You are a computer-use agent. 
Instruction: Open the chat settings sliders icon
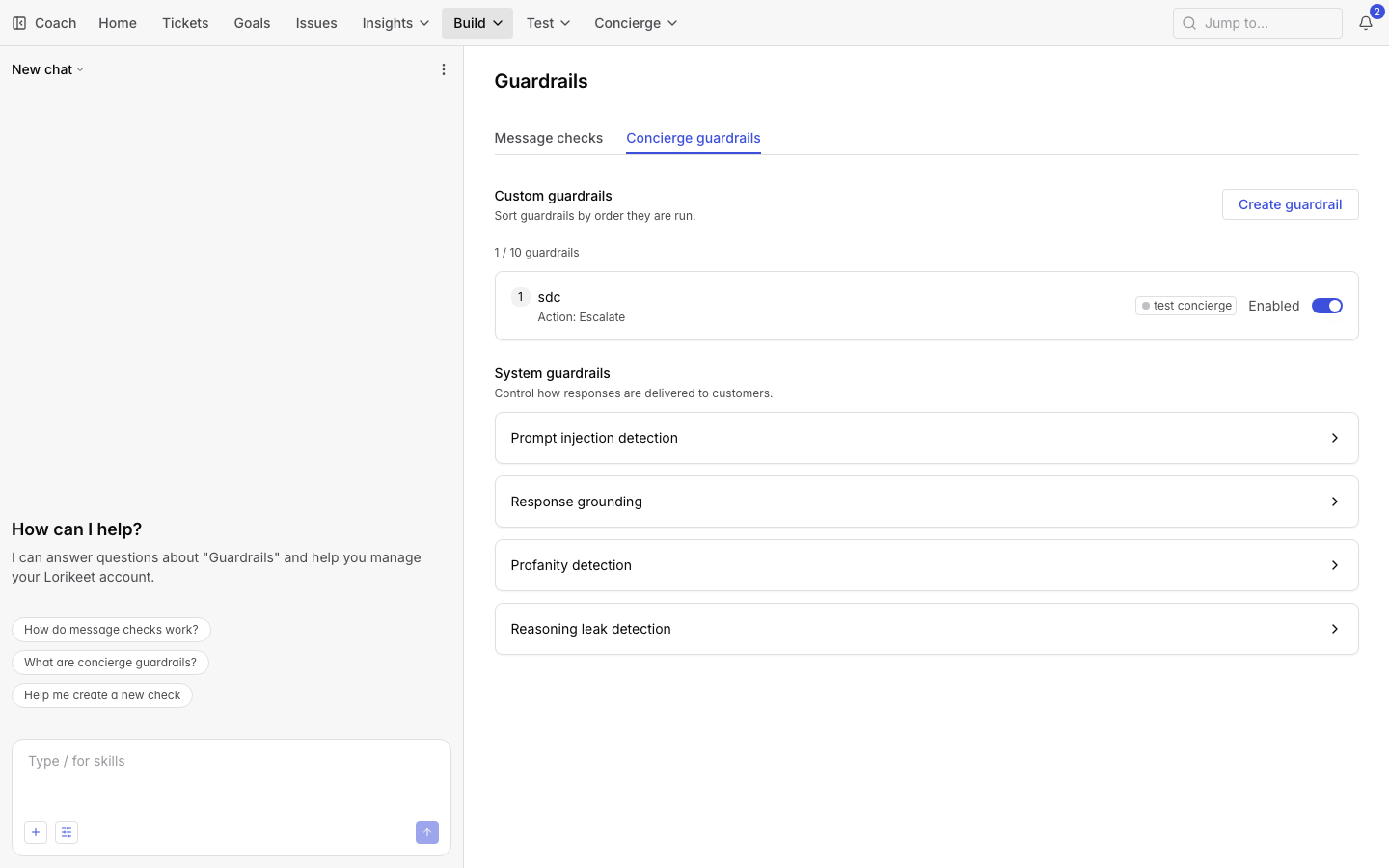(x=67, y=832)
